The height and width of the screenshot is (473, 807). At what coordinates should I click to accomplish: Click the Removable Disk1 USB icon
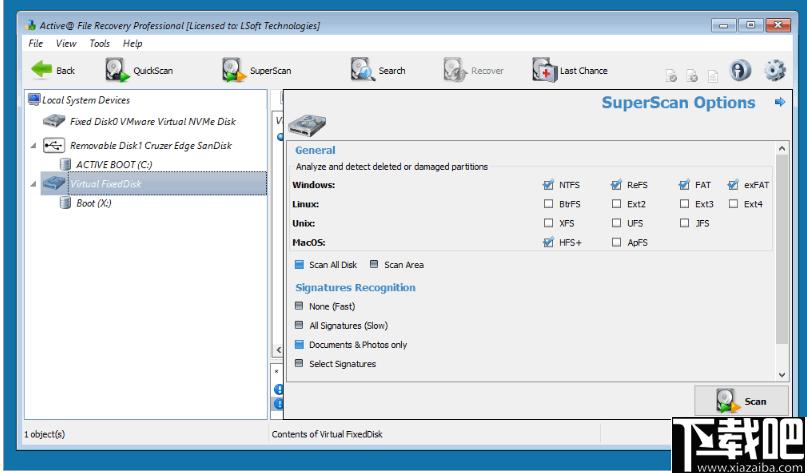(x=54, y=145)
